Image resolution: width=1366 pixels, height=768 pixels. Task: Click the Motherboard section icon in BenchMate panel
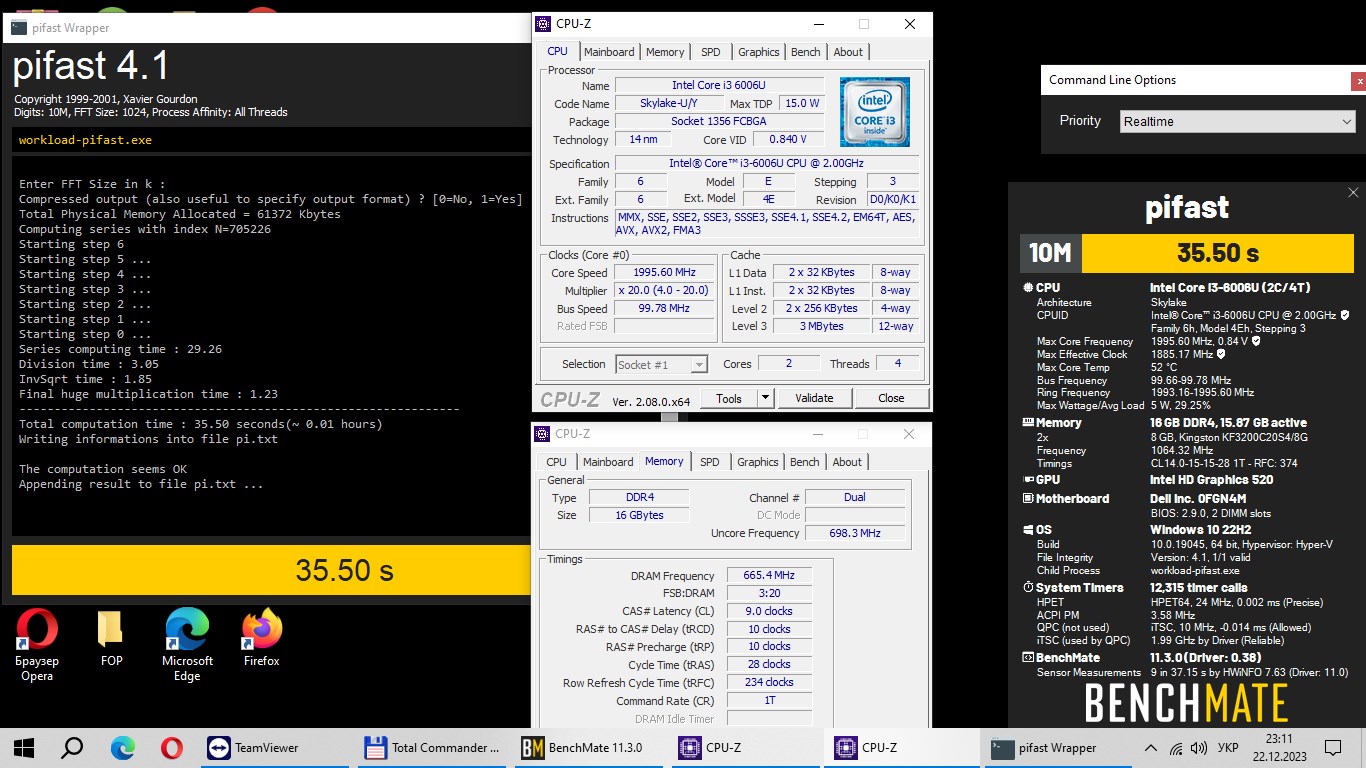(x=1028, y=499)
